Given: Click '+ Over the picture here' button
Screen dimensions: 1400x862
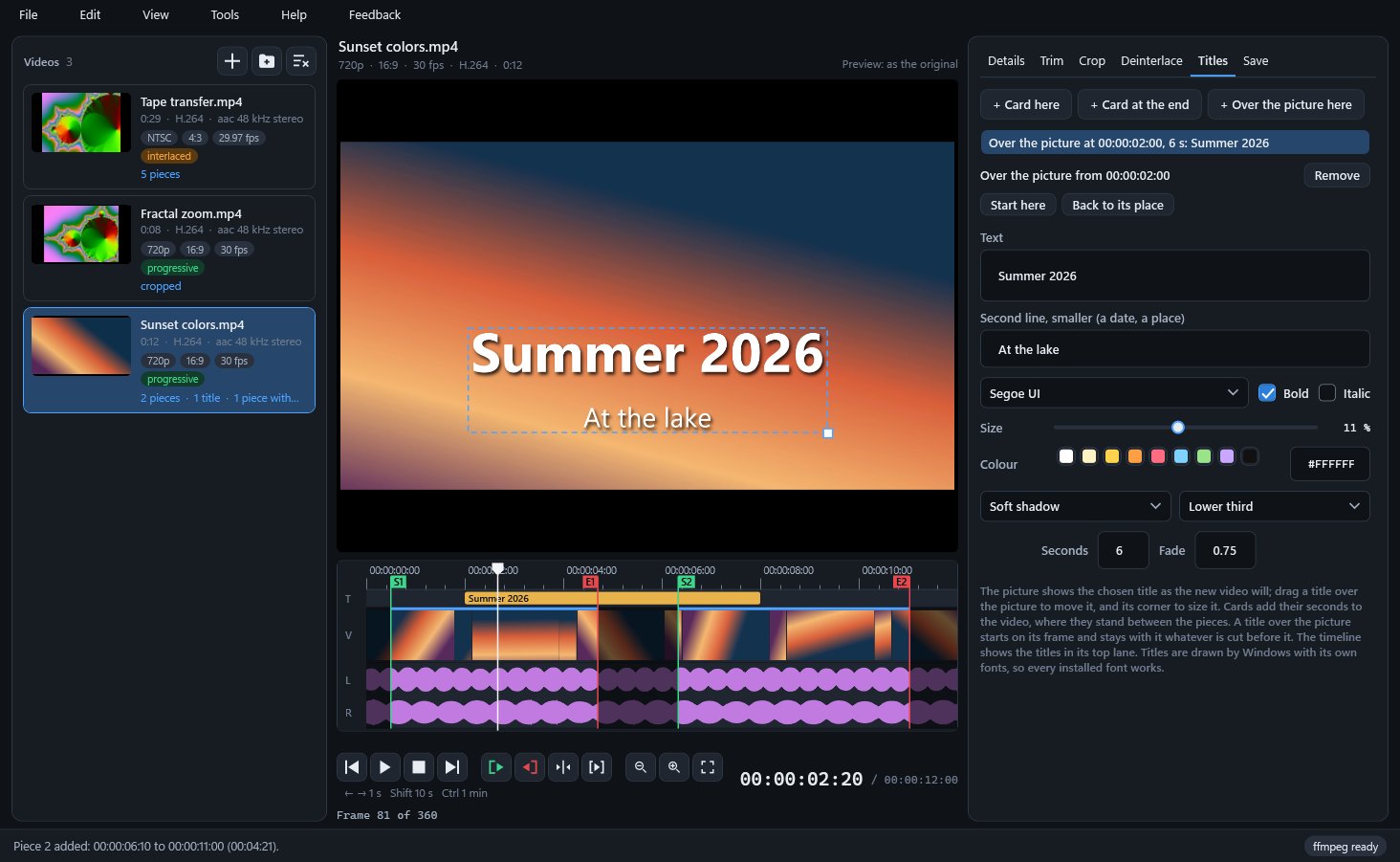Looking at the screenshot, I should 1286,104.
